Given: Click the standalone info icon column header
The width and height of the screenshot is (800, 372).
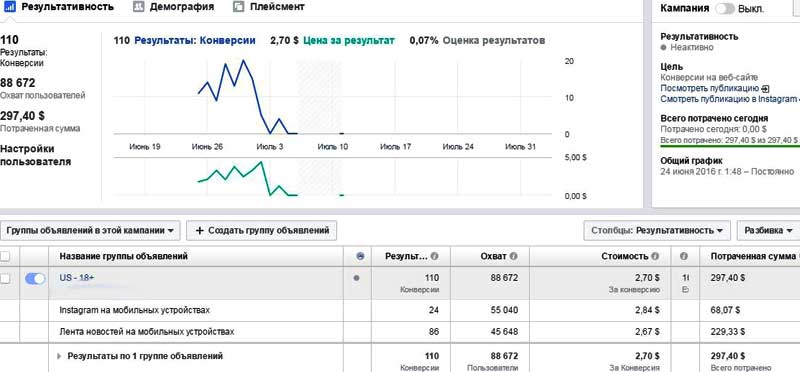Looking at the screenshot, I should pyautogui.click(x=684, y=256).
